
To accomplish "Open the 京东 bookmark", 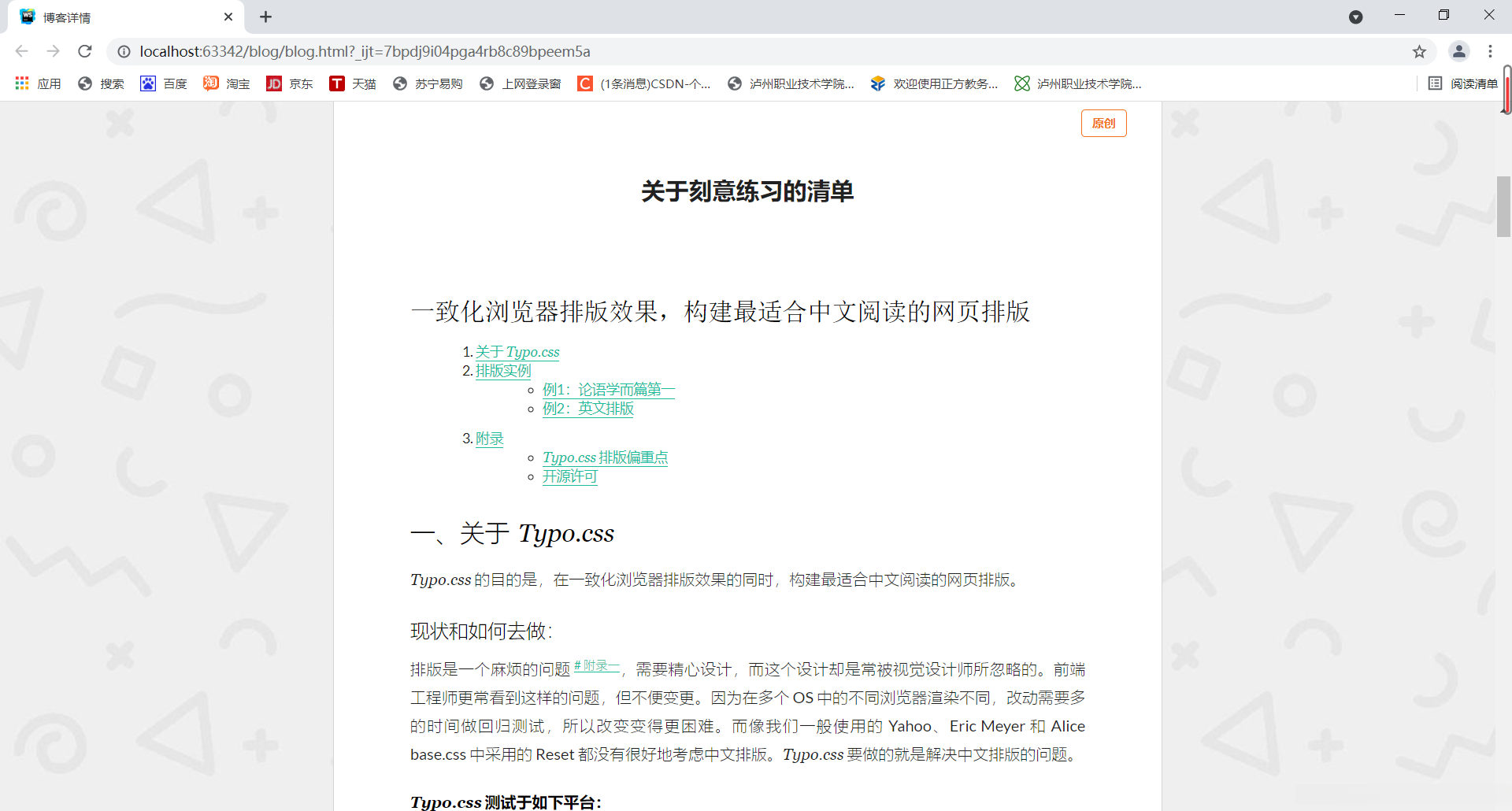I will click(289, 83).
